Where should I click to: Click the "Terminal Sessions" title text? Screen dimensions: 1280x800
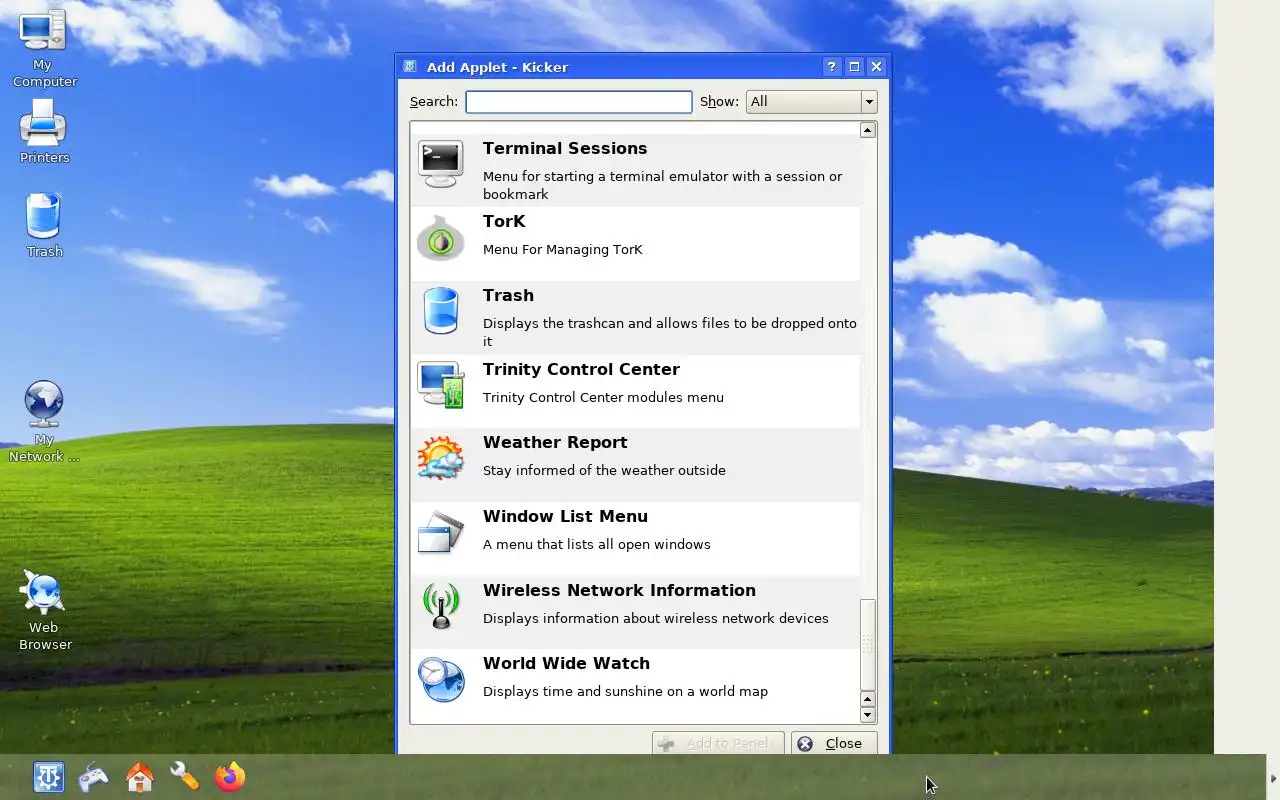(565, 148)
